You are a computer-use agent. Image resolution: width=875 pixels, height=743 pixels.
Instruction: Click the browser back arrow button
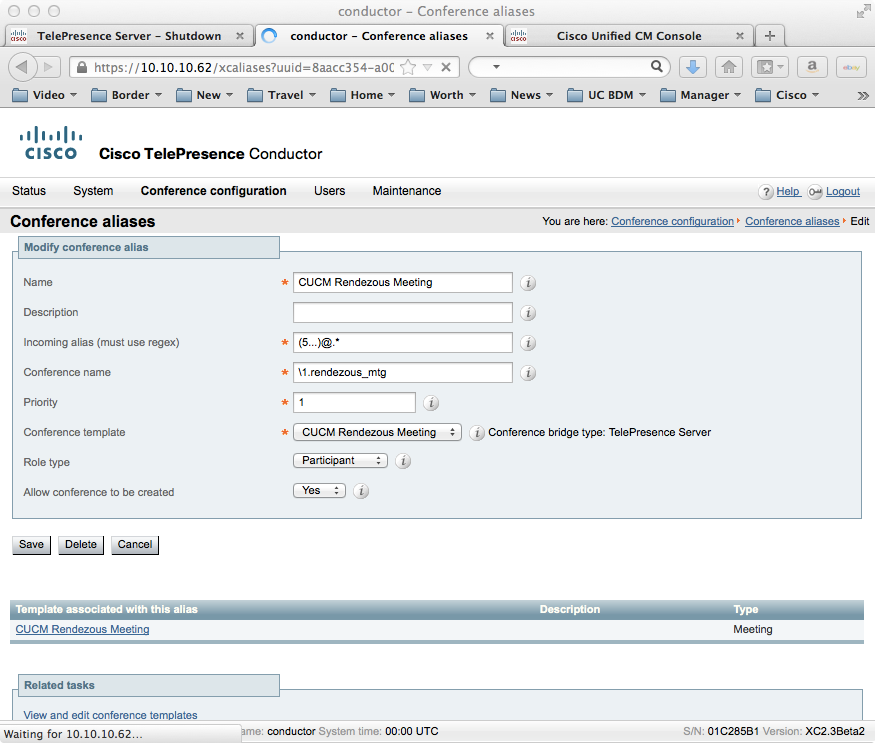tap(22, 67)
